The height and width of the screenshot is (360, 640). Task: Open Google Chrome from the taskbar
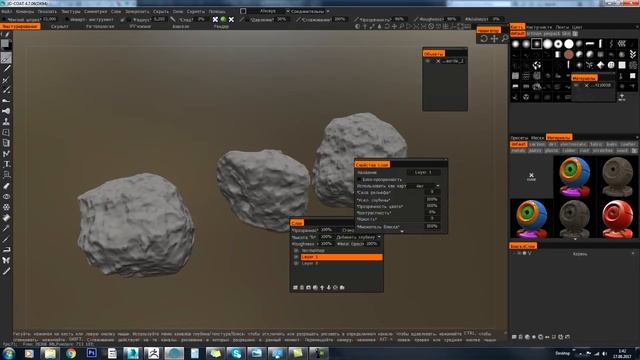[x=71, y=353]
